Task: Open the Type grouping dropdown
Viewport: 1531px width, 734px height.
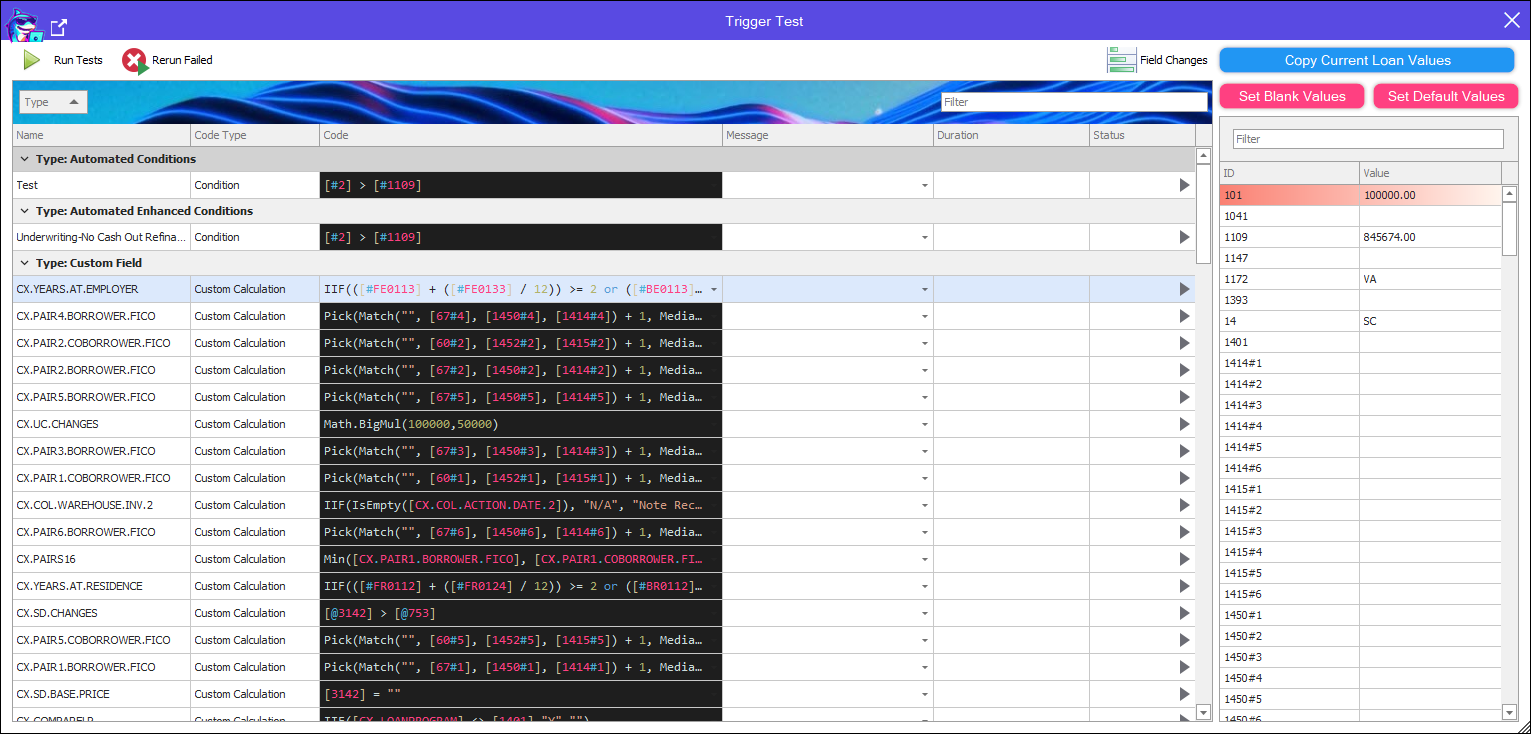Action: 53,102
